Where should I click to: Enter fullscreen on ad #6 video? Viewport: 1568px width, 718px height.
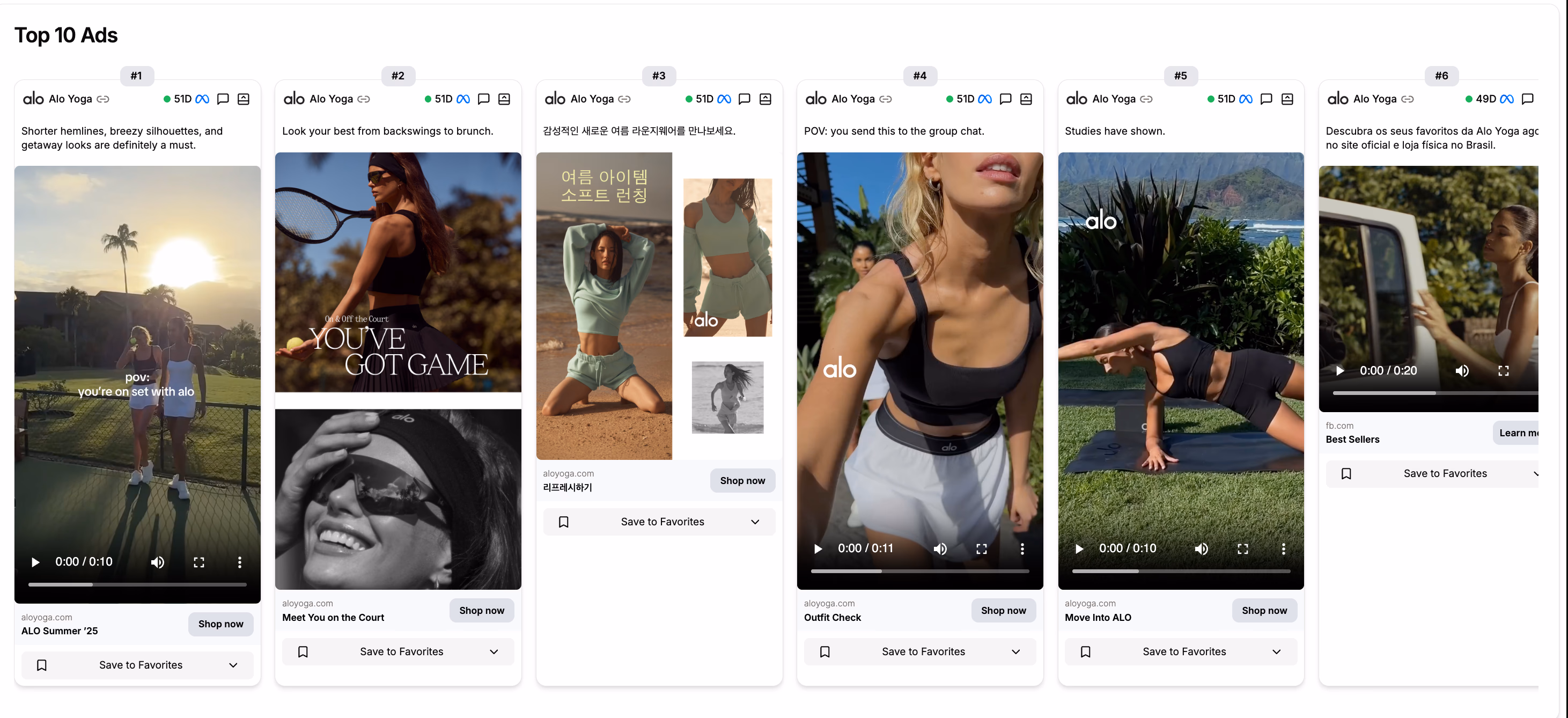1504,370
